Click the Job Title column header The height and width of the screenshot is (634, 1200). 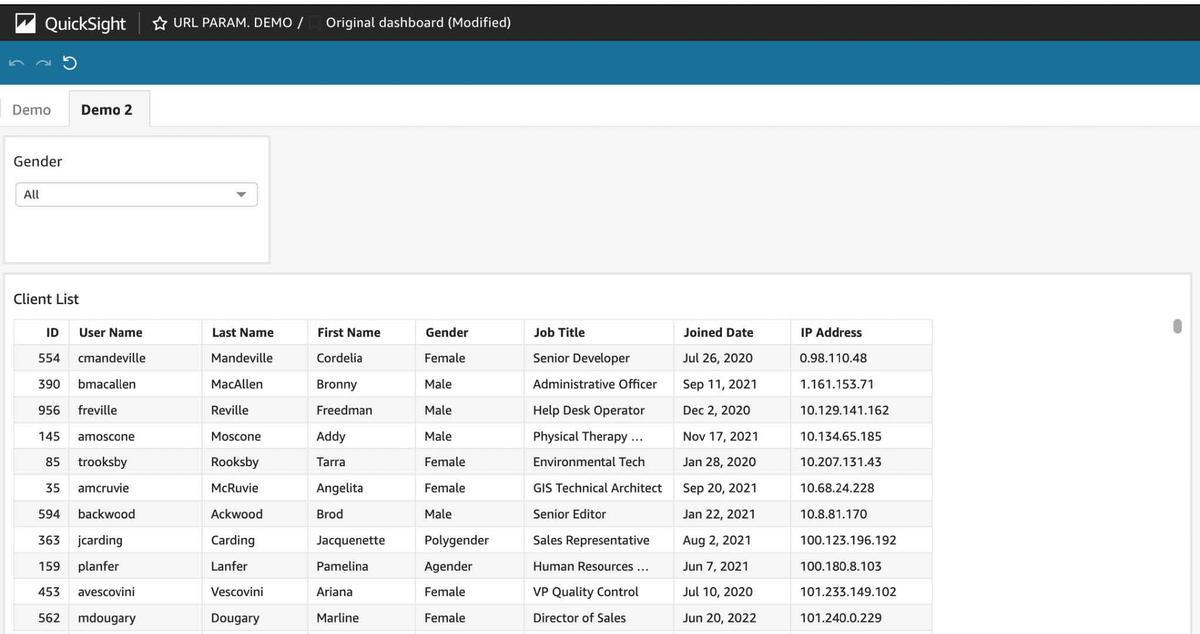tap(559, 332)
